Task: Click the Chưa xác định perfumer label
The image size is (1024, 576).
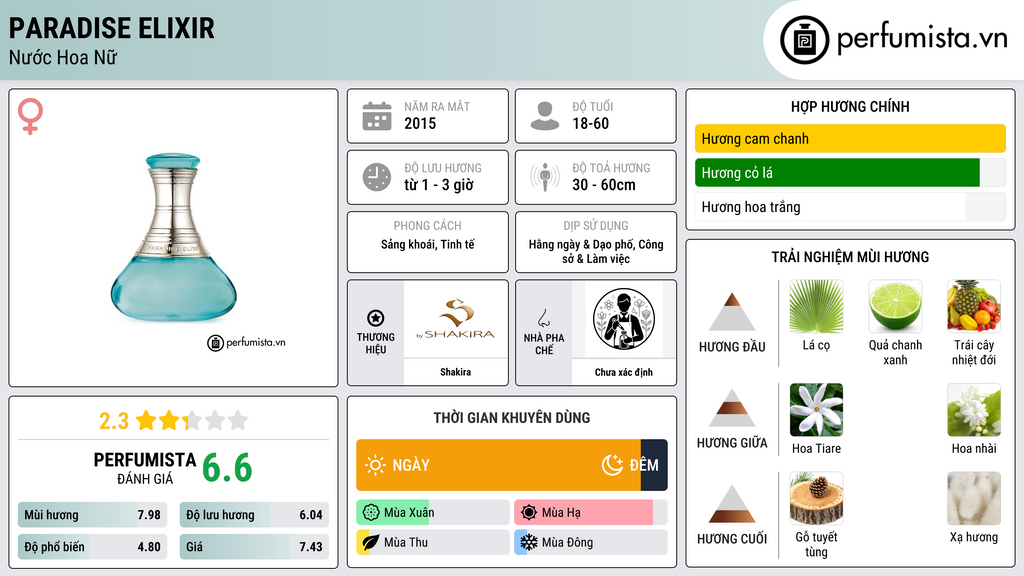Action: click(624, 372)
